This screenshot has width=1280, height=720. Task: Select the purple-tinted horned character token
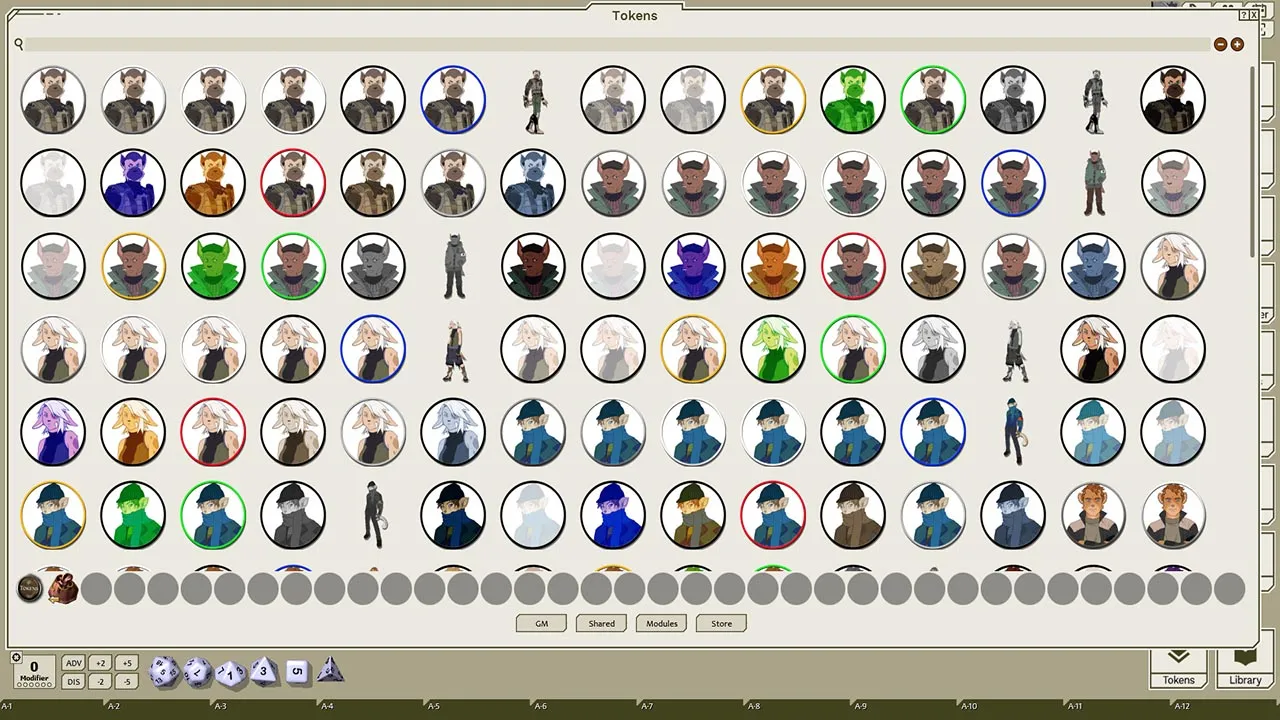[x=693, y=266]
